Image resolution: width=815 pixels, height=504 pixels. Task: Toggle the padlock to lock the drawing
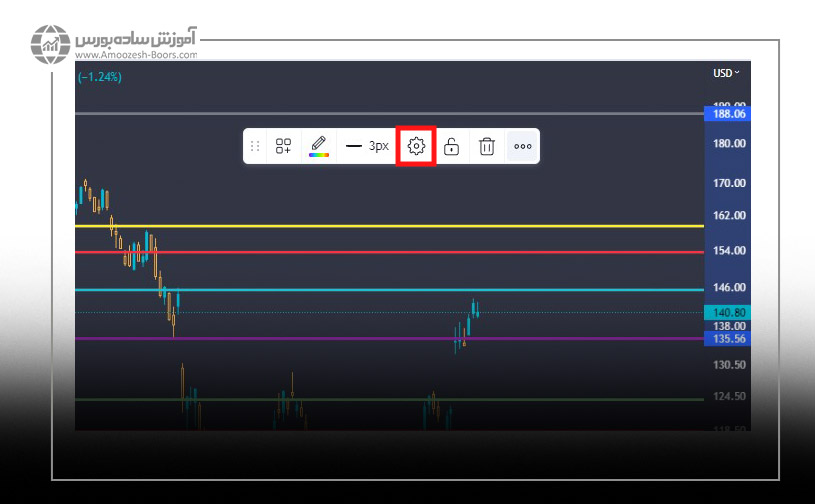pos(452,146)
